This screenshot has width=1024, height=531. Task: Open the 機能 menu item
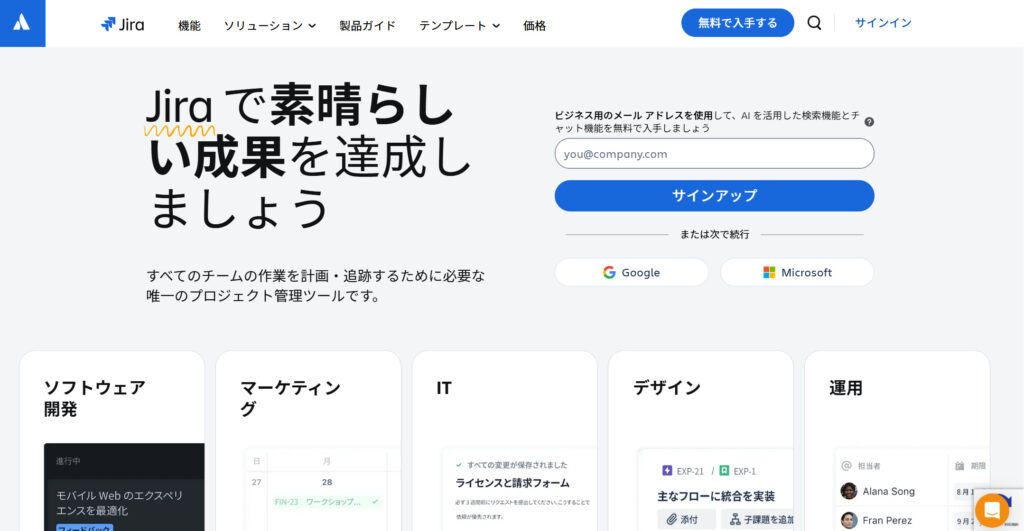[x=189, y=26]
